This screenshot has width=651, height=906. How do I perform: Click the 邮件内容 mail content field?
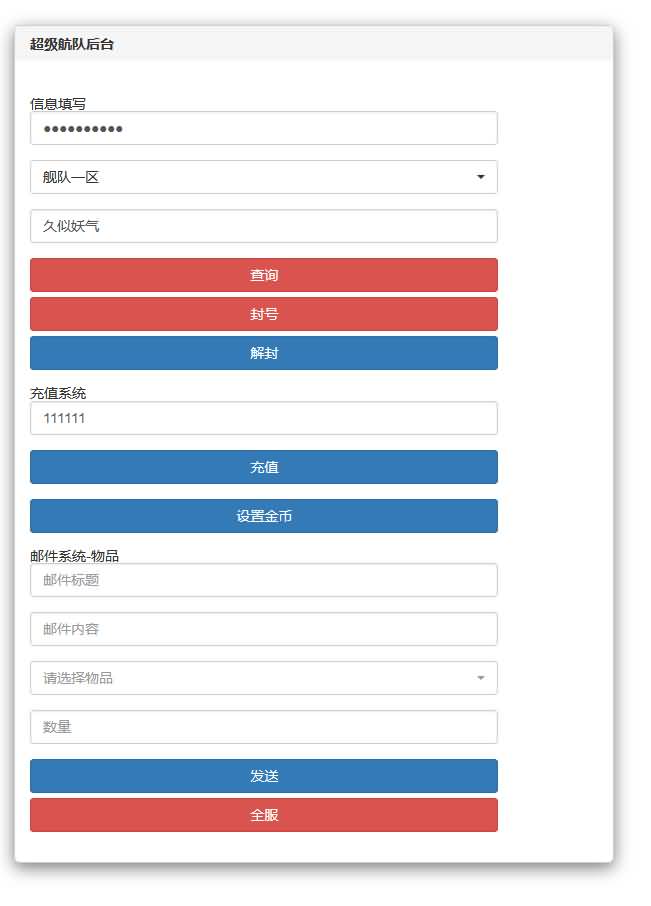(x=264, y=629)
